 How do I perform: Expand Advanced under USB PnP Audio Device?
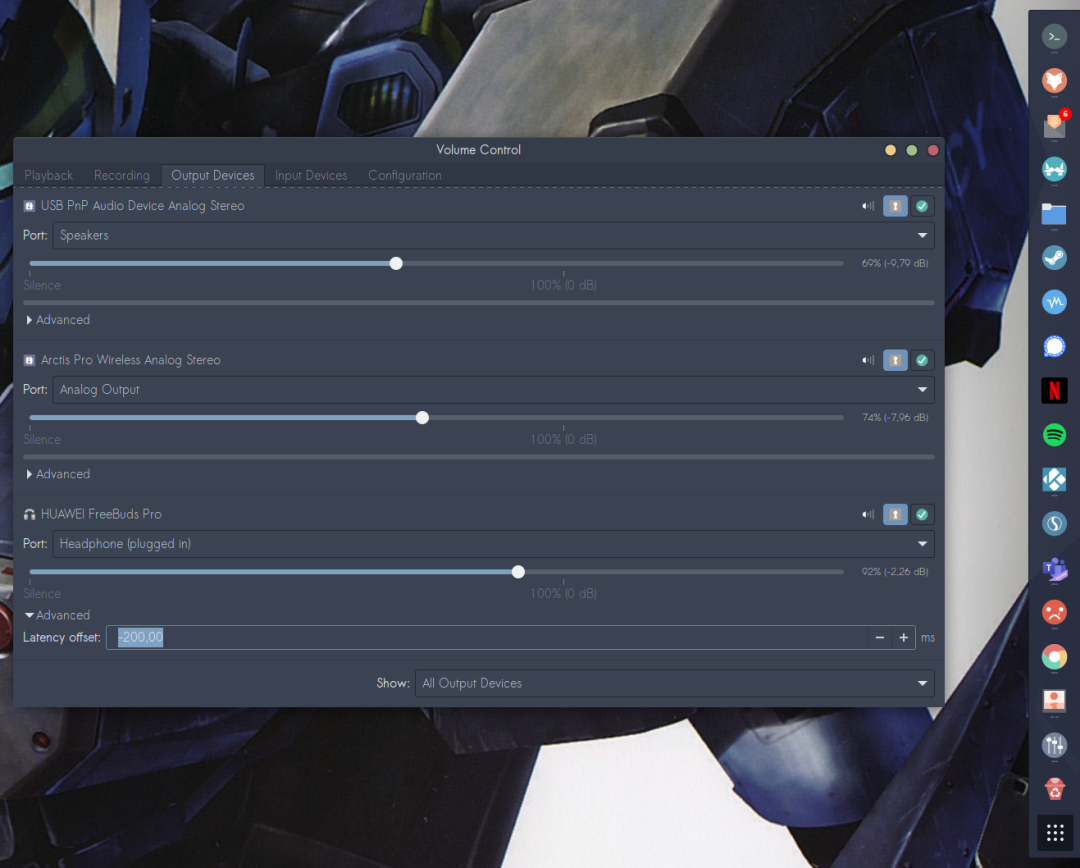coord(58,320)
